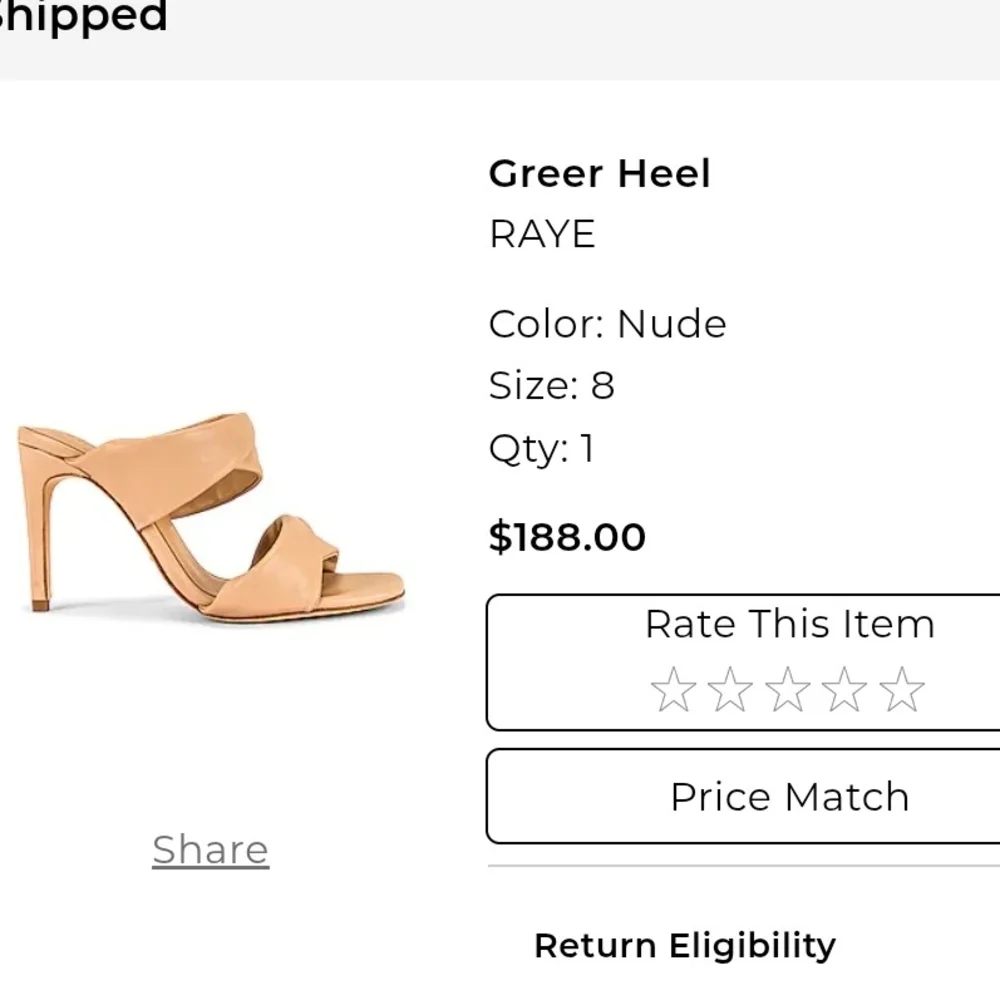
Task: Select the Color: Nude text
Action: pyautogui.click(x=607, y=324)
